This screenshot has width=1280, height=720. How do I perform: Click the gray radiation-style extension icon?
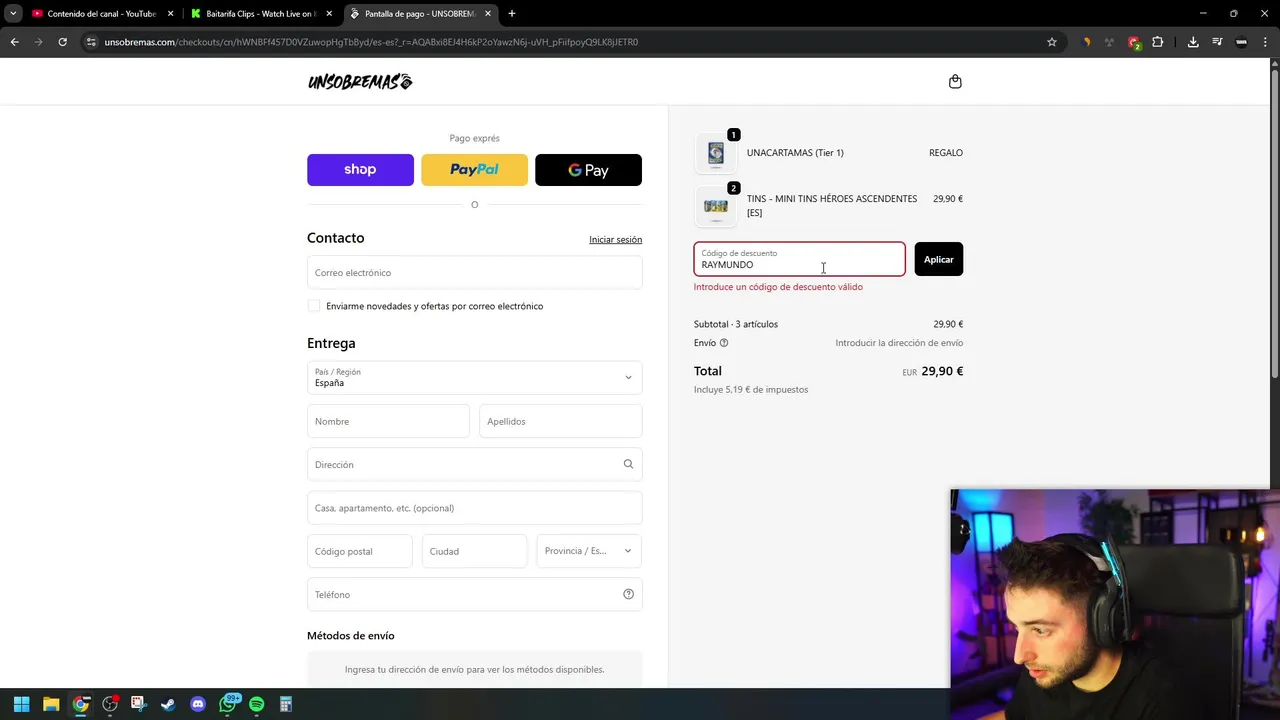[x=1110, y=42]
